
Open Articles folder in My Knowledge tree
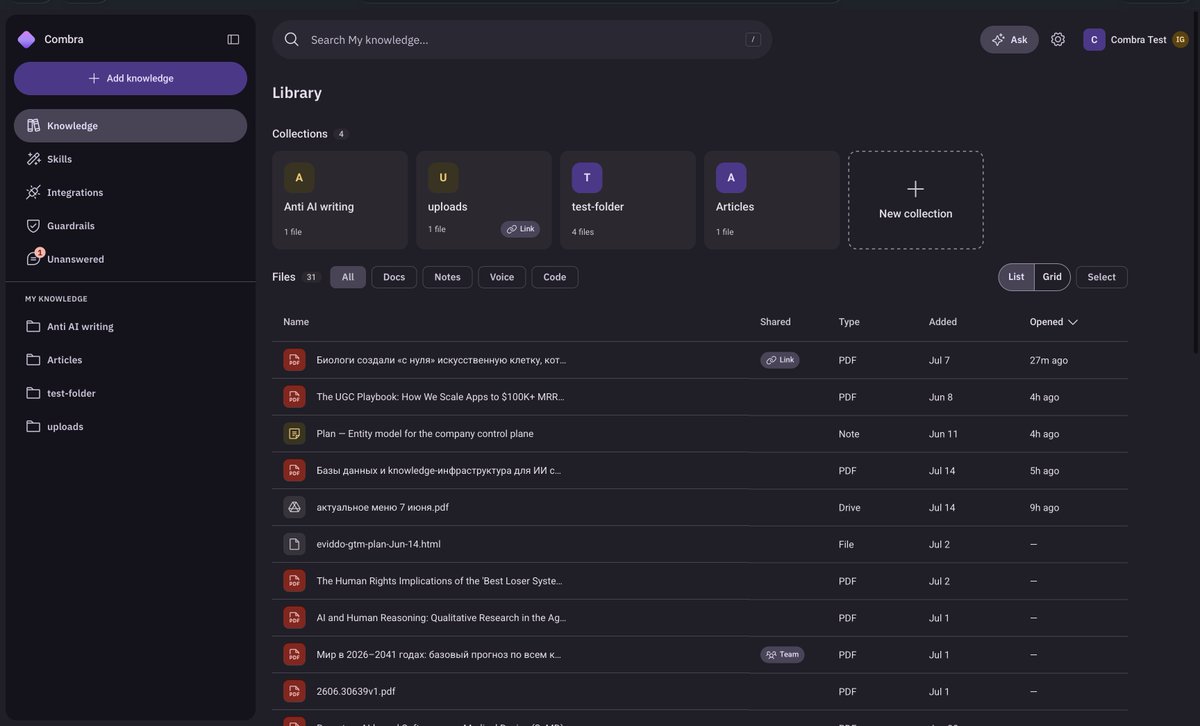[x=130, y=359]
